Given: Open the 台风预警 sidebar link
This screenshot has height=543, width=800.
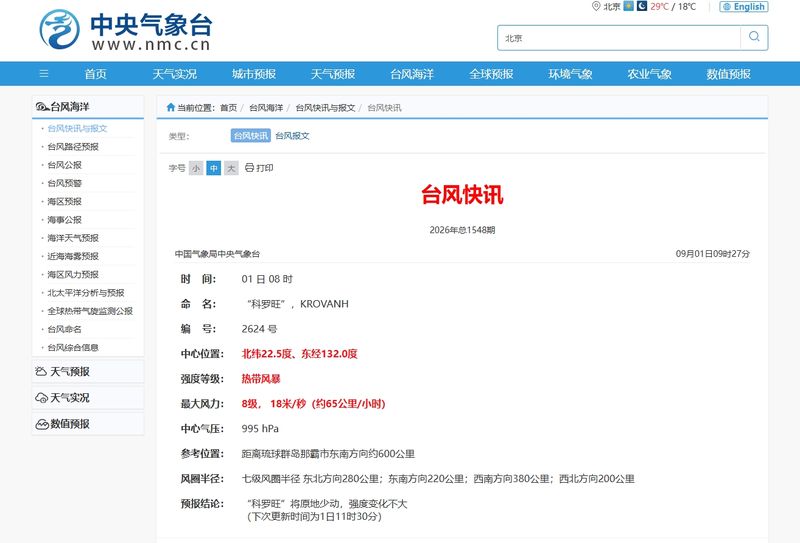Looking at the screenshot, I should click(64, 183).
